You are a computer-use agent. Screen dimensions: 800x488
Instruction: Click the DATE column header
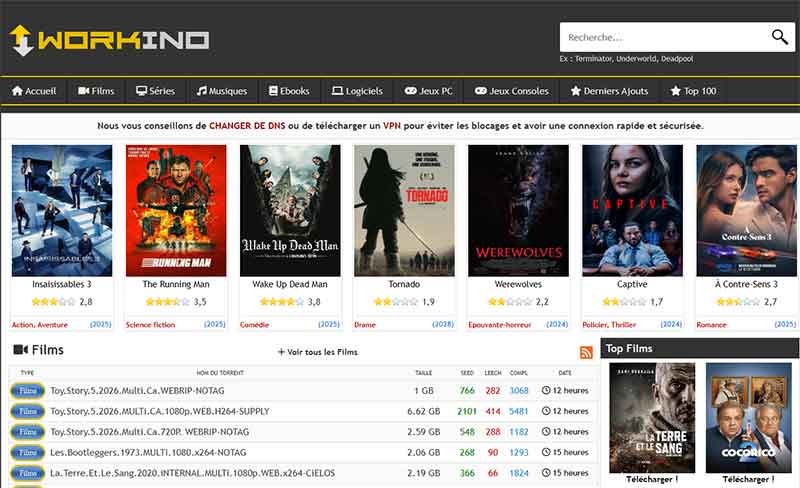click(x=565, y=373)
